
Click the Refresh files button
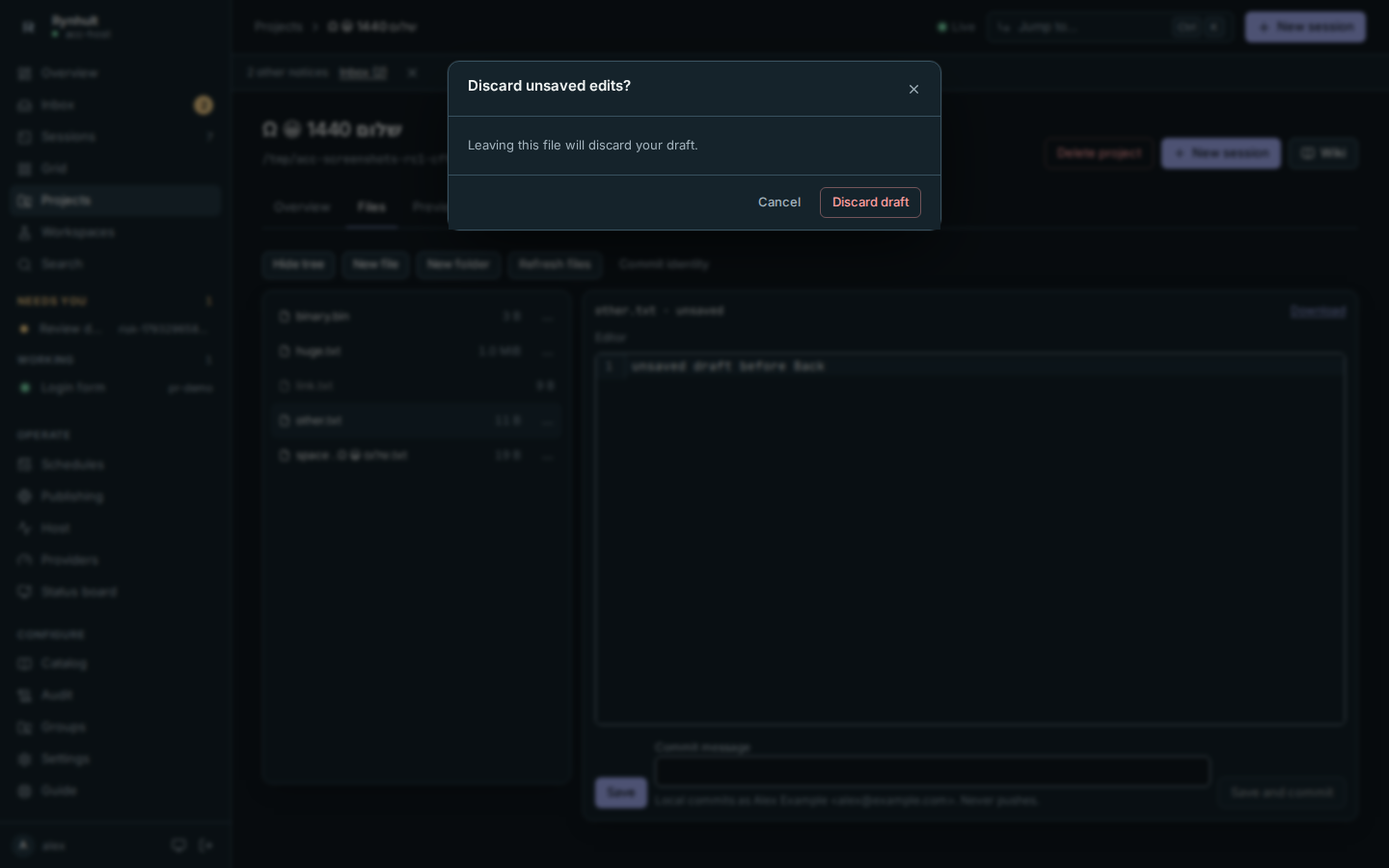point(555,264)
